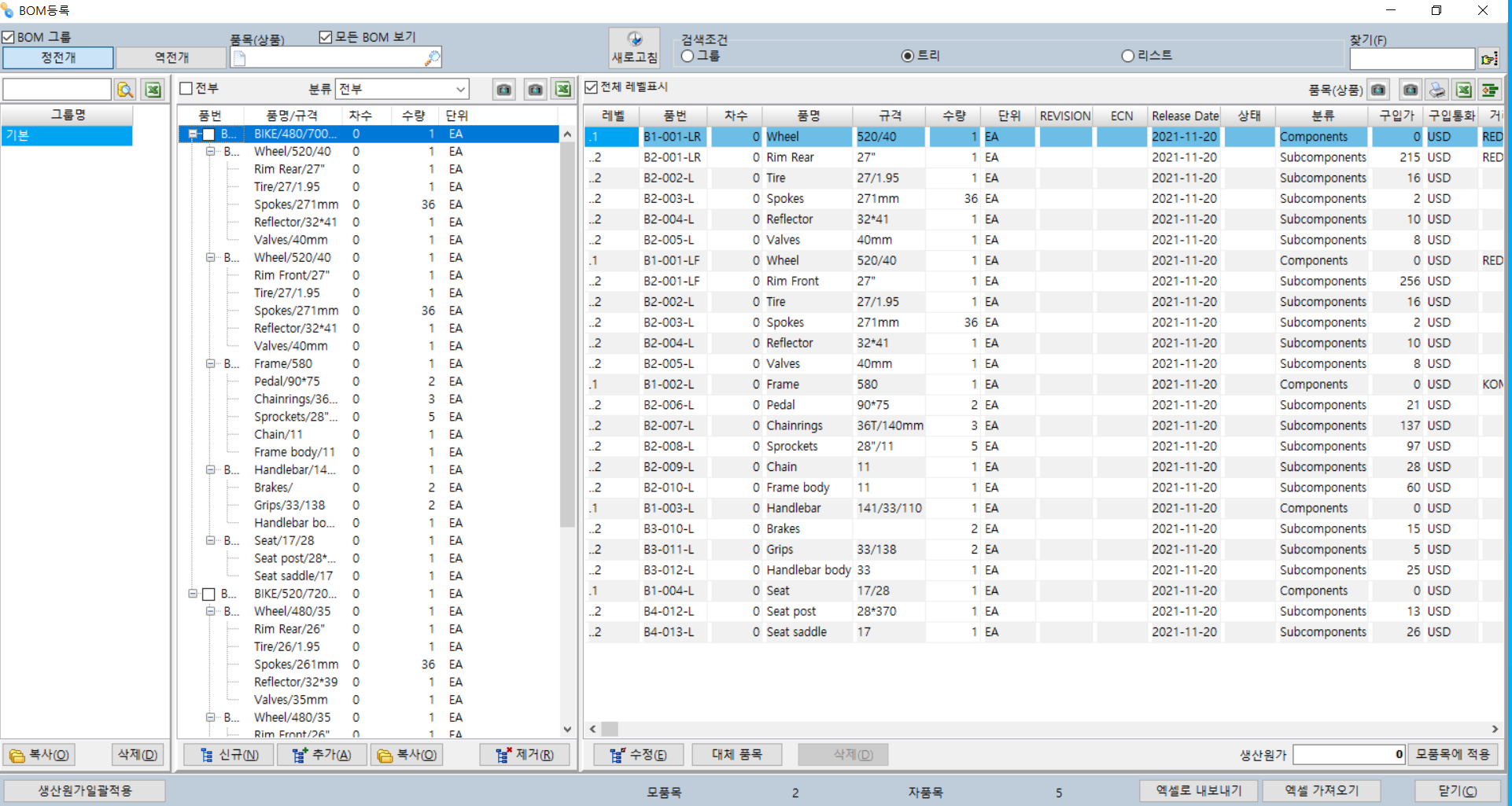Click group panel 삭제(D) delete button
Viewport: 1512px width, 806px height.
(138, 755)
